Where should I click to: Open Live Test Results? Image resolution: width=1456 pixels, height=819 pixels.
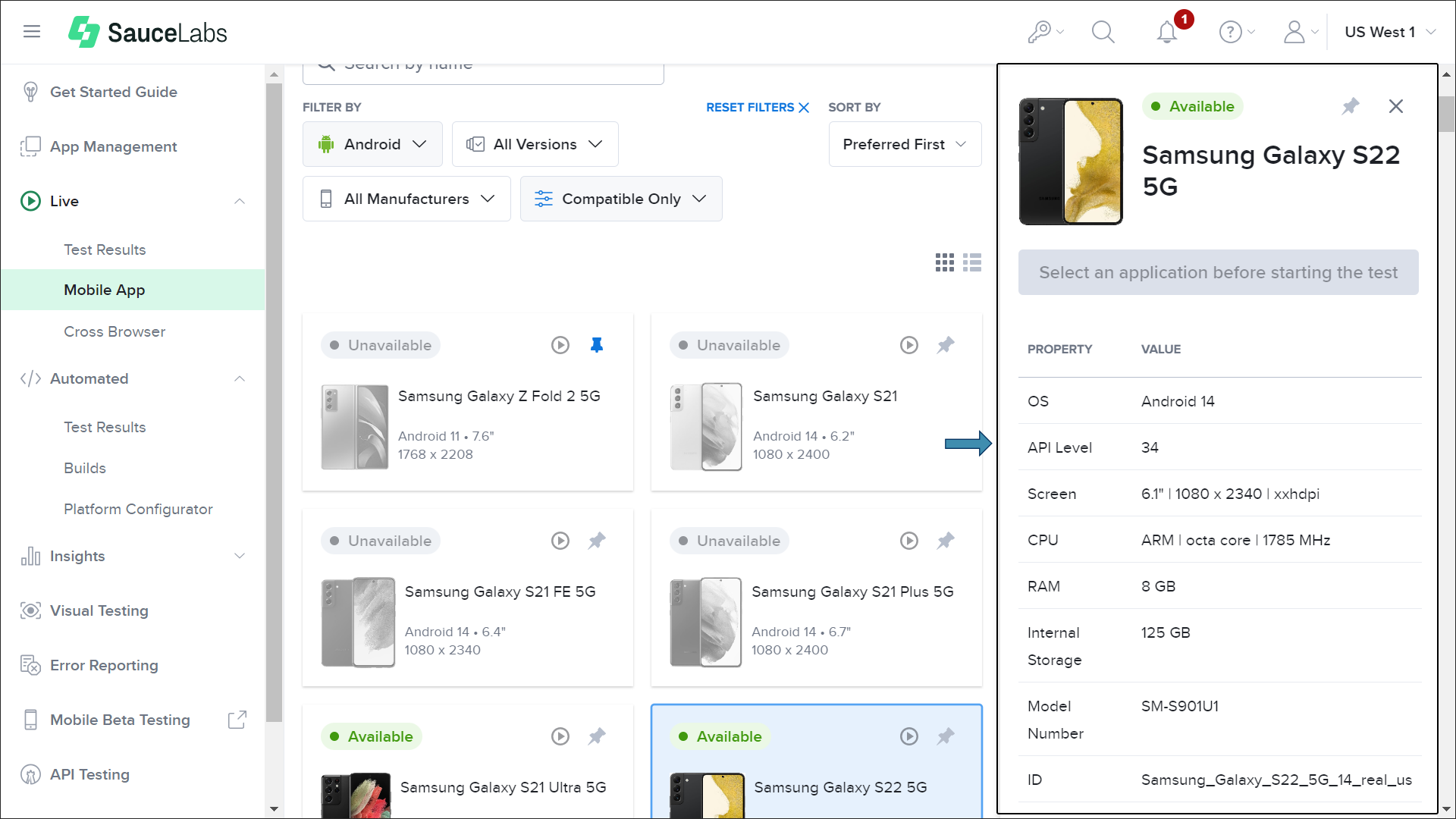(x=105, y=249)
